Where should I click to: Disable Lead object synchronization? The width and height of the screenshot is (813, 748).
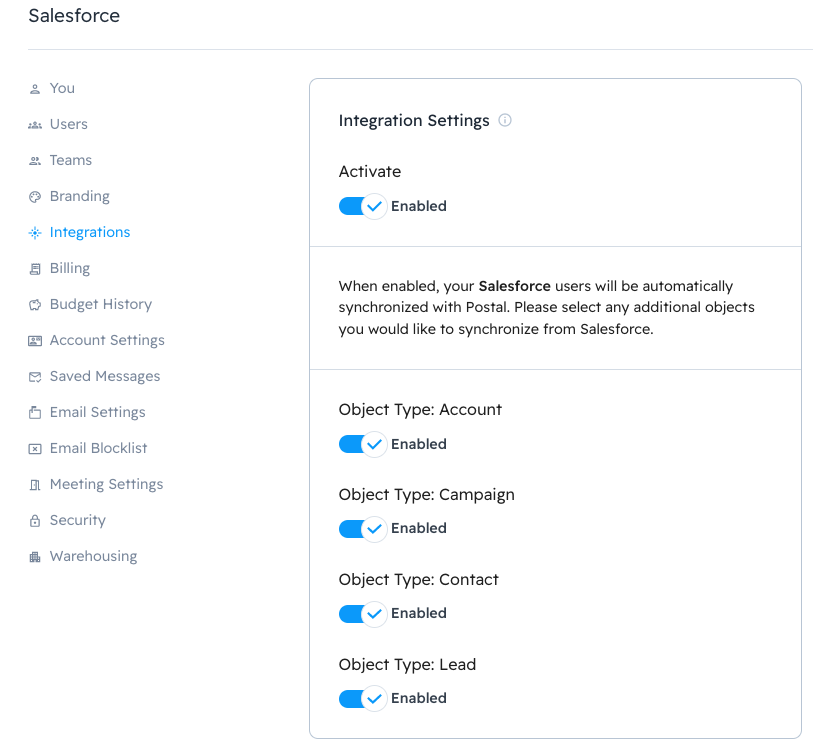362,698
